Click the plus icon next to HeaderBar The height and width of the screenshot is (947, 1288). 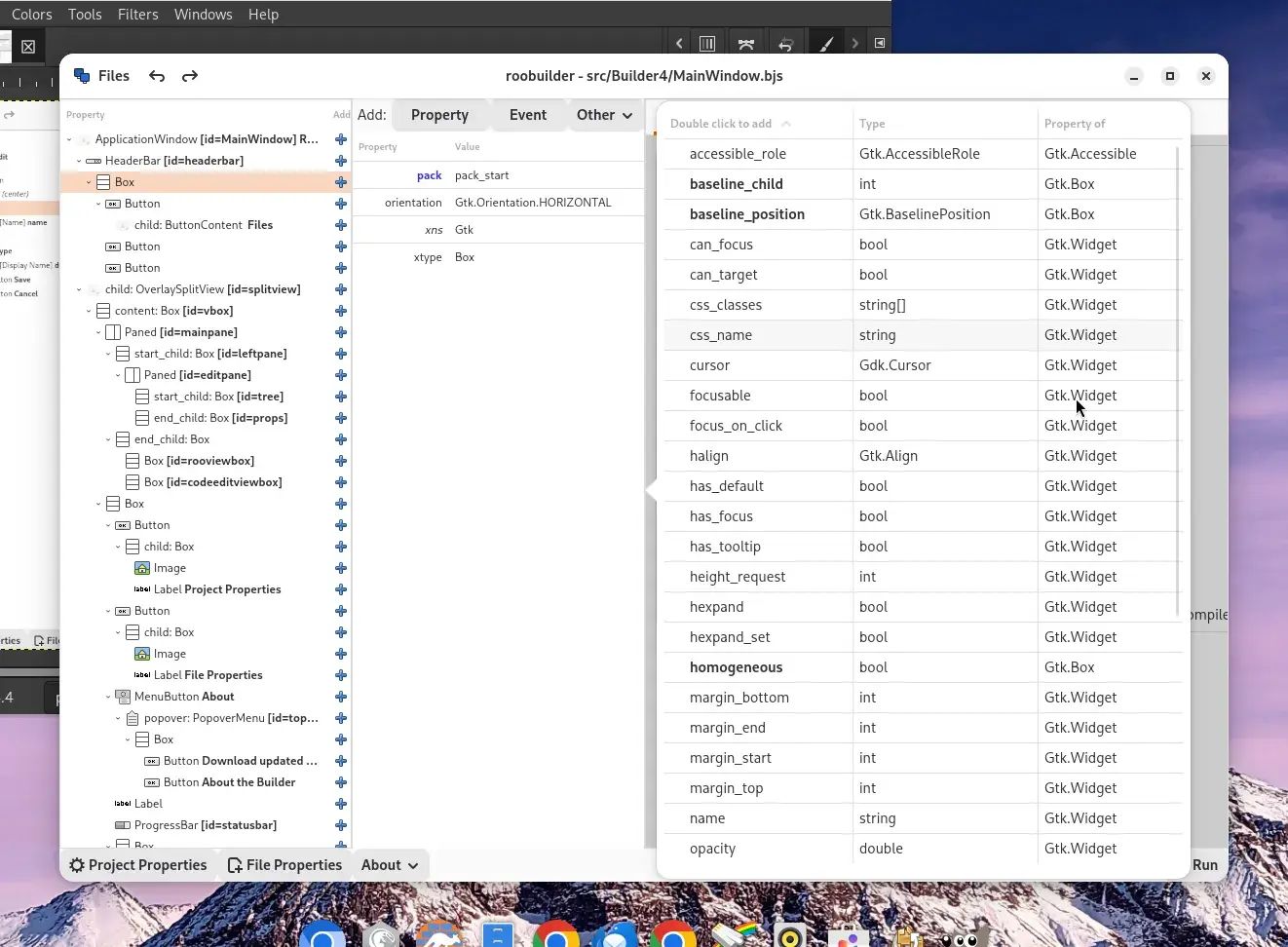coord(340,160)
